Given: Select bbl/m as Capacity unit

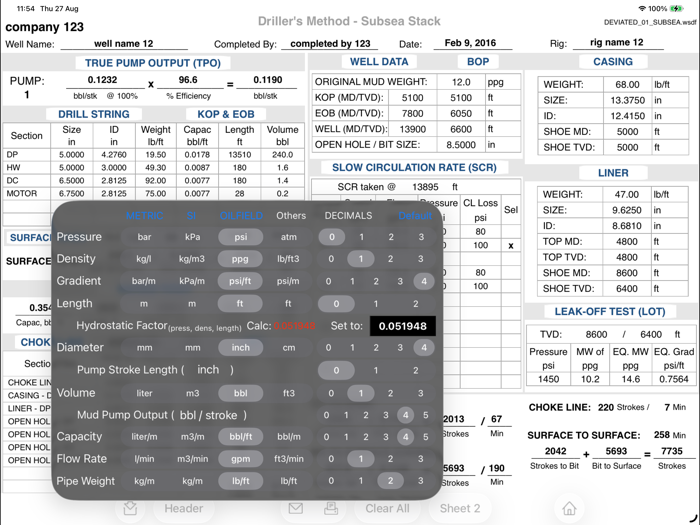Looking at the screenshot, I should click(x=289, y=437).
